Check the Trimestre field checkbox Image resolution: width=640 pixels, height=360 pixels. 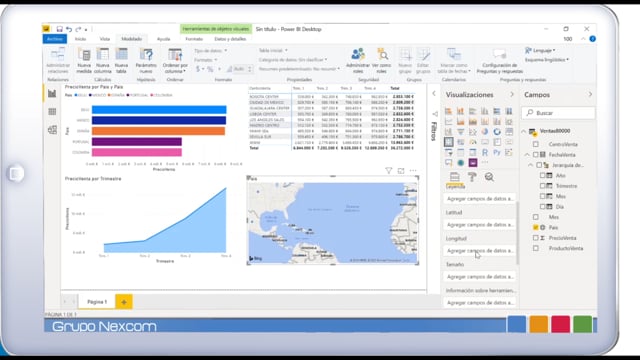(542, 186)
